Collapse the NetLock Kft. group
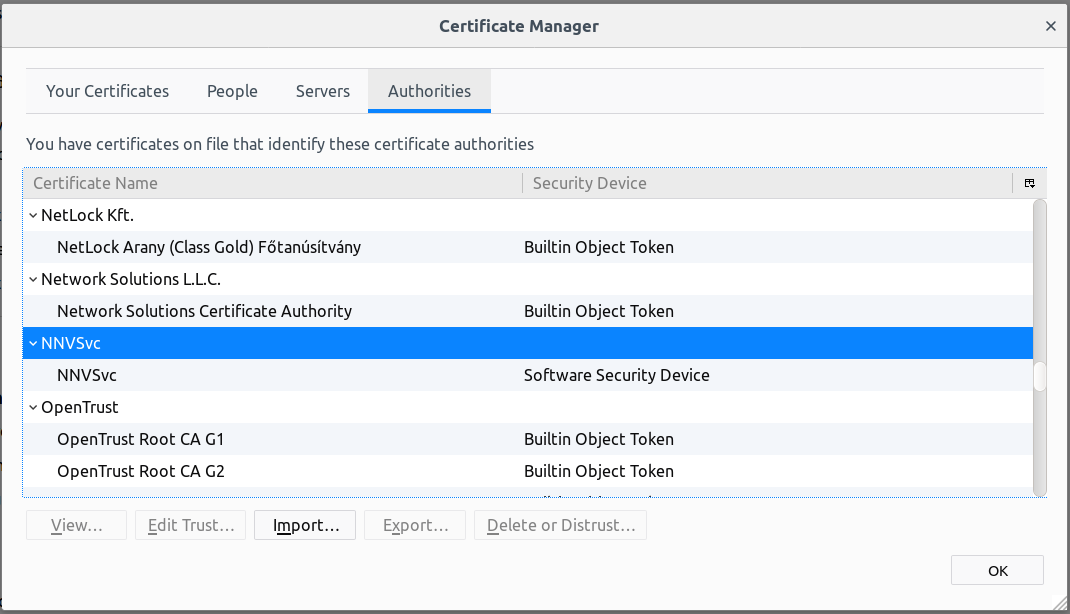Screen dimensions: 1070x614 coord(33,215)
